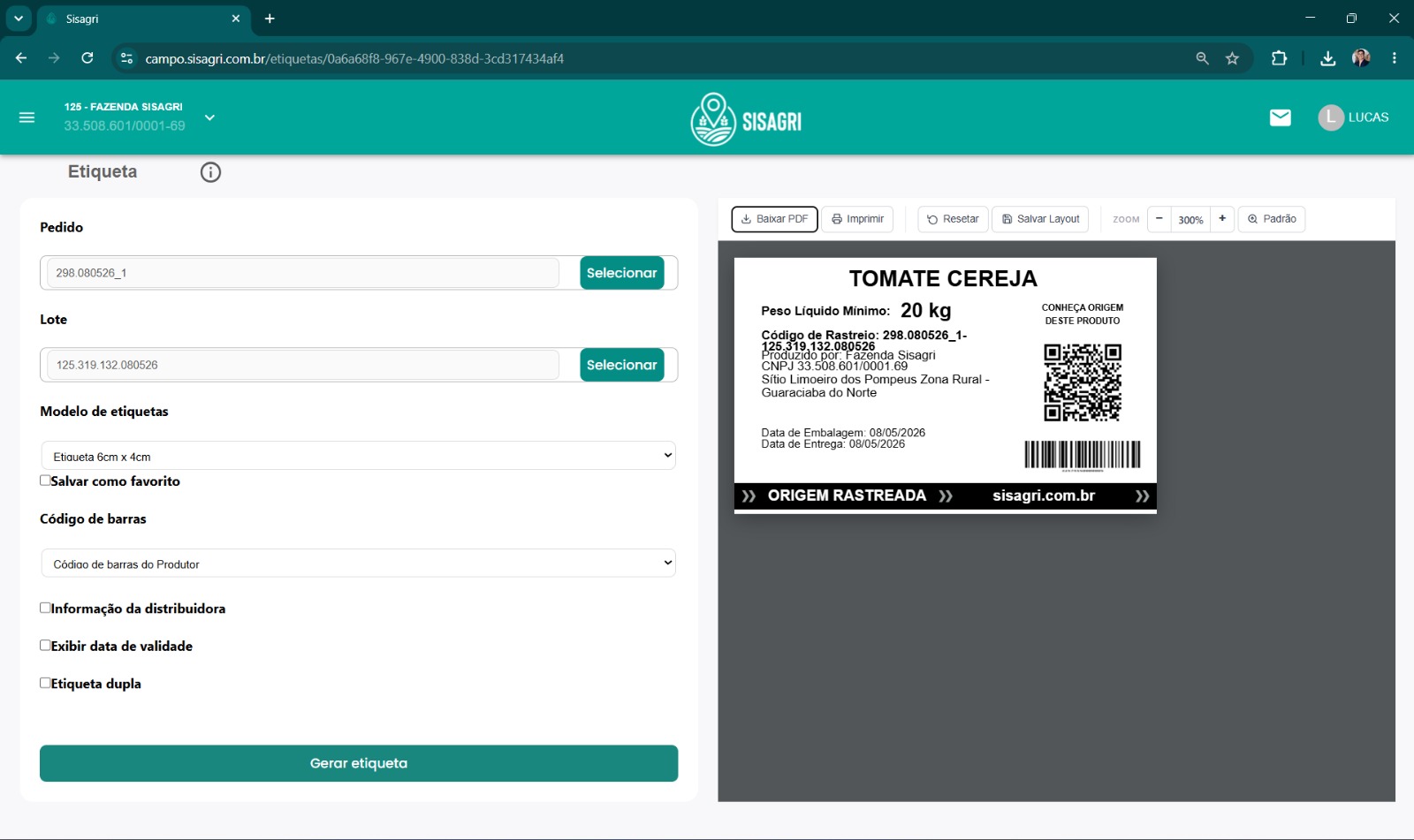Click the Imprimir print button
This screenshot has width=1414, height=840.
[857, 219]
